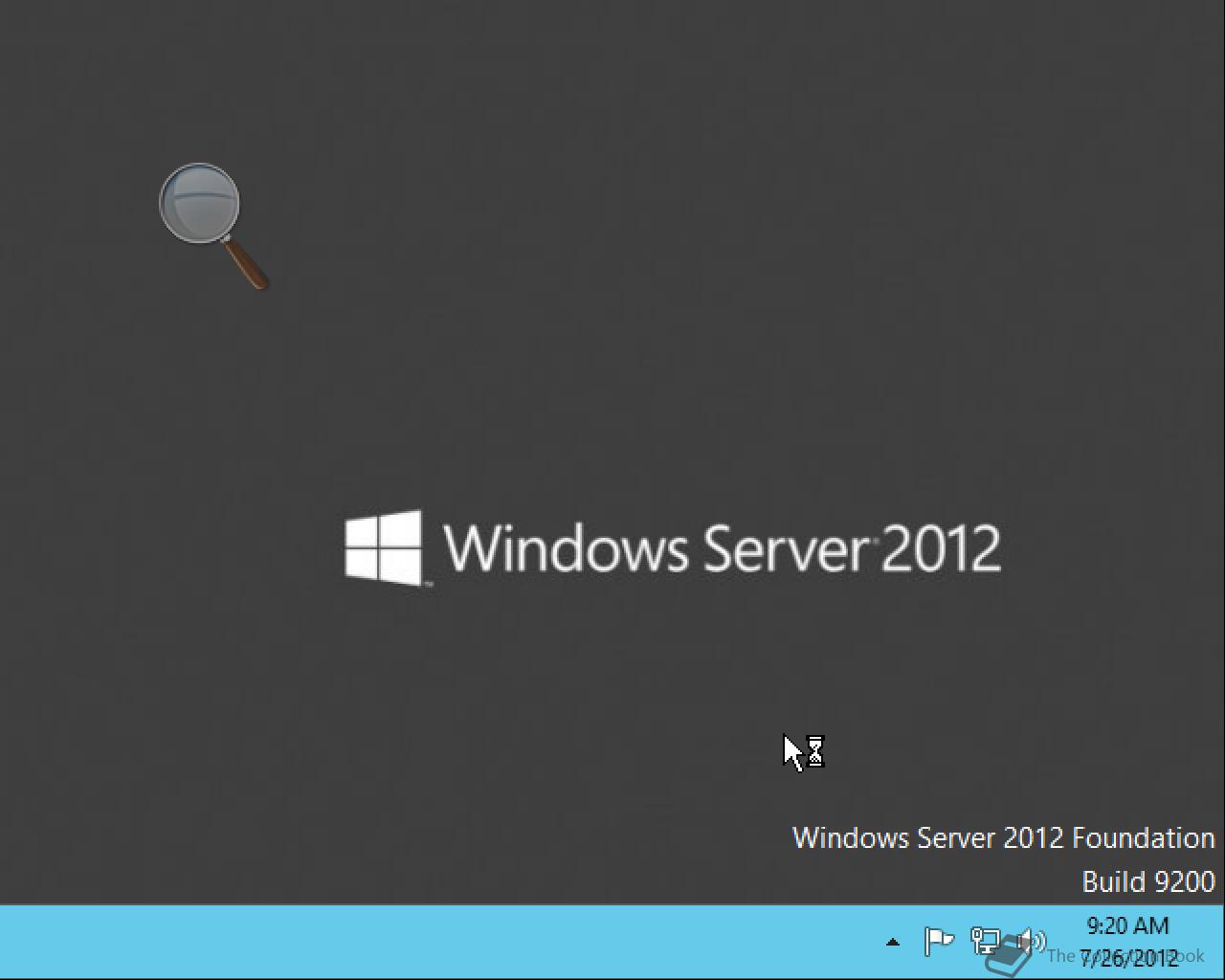Open the volume speaker icon
The height and width of the screenshot is (980, 1225).
[1031, 942]
